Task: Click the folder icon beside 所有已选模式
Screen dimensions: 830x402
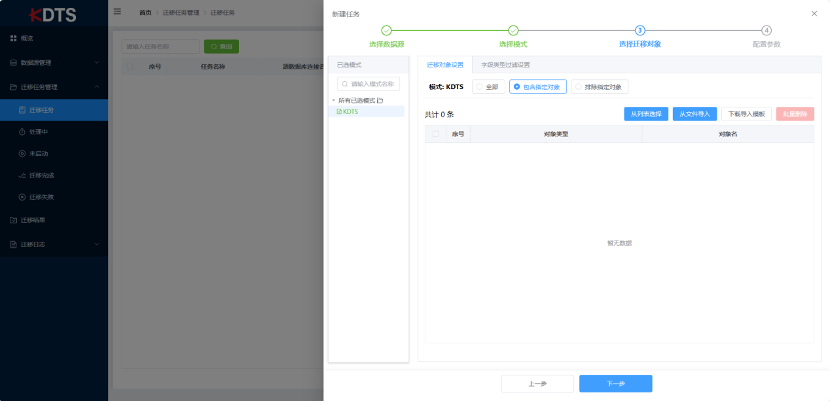Action: [x=380, y=100]
